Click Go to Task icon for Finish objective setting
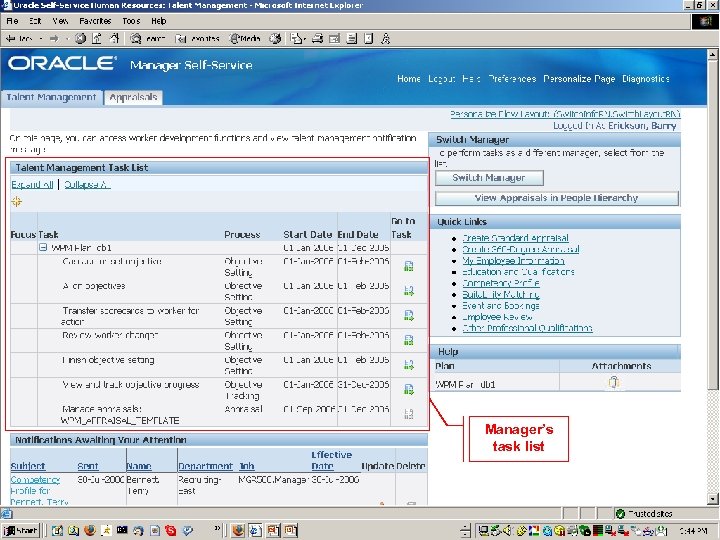This screenshot has width=720, height=540. click(x=409, y=365)
